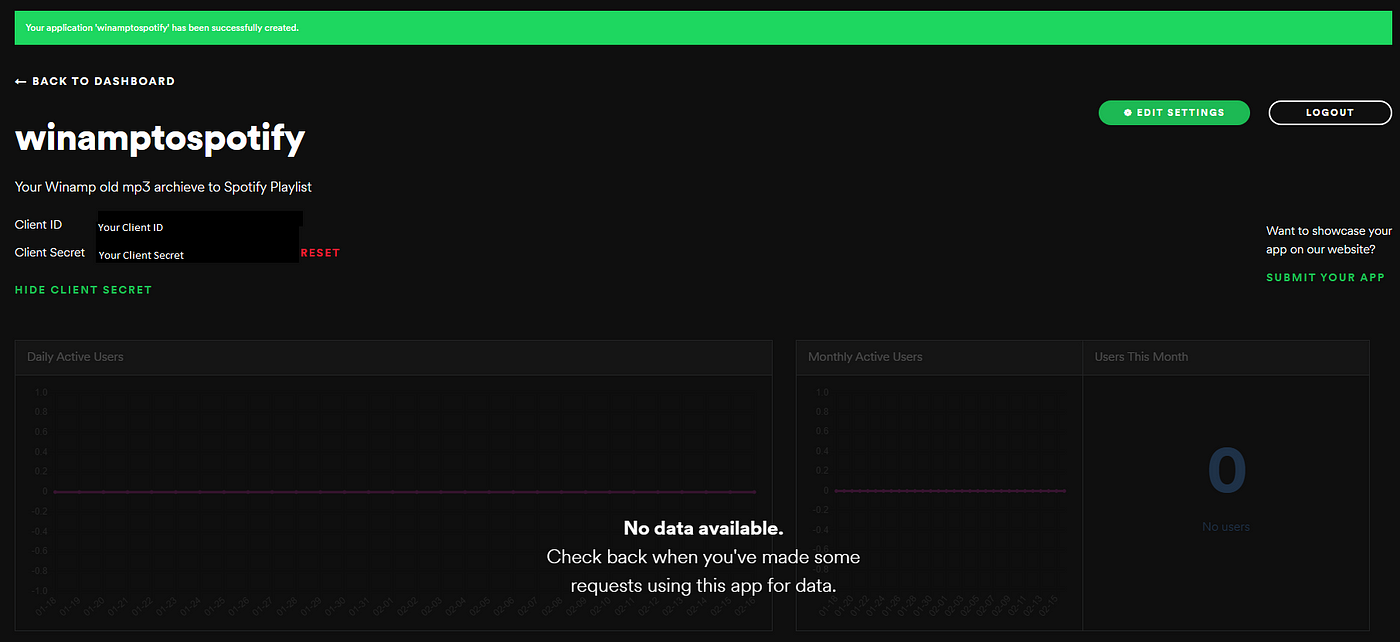Image resolution: width=1400 pixels, height=642 pixels.
Task: Hide client secret
Action: [83, 290]
